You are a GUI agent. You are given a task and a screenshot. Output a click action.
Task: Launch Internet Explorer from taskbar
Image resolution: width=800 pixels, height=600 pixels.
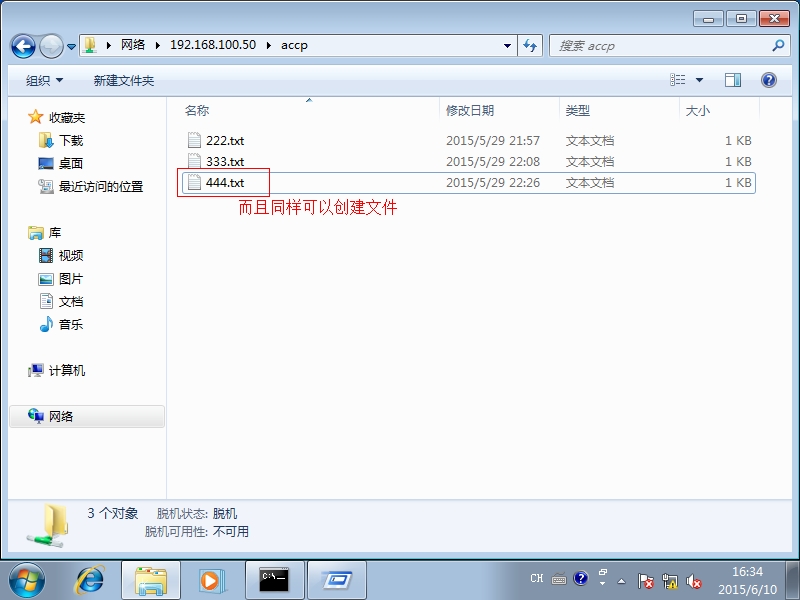[90, 580]
